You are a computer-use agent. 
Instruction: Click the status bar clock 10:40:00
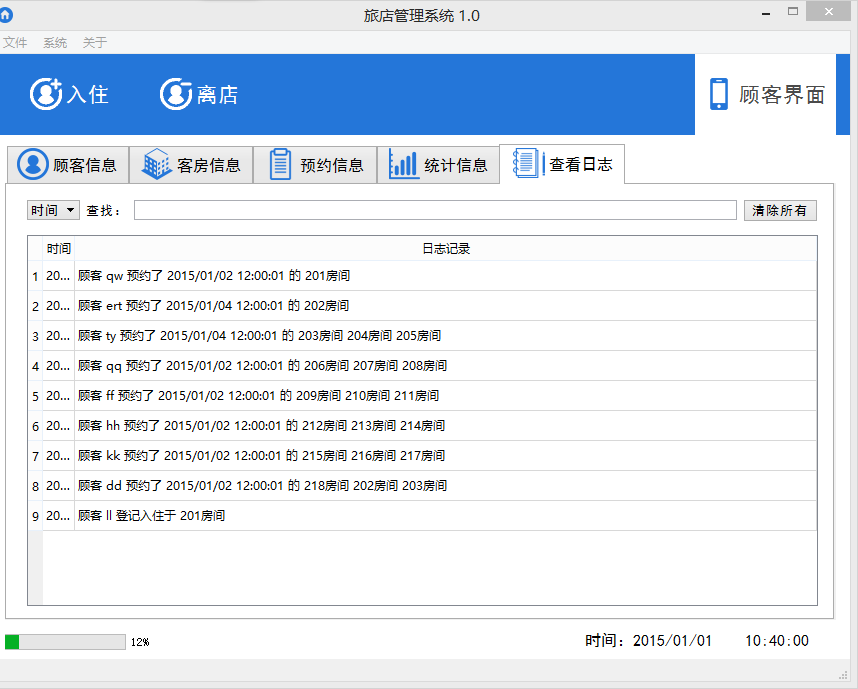776,641
